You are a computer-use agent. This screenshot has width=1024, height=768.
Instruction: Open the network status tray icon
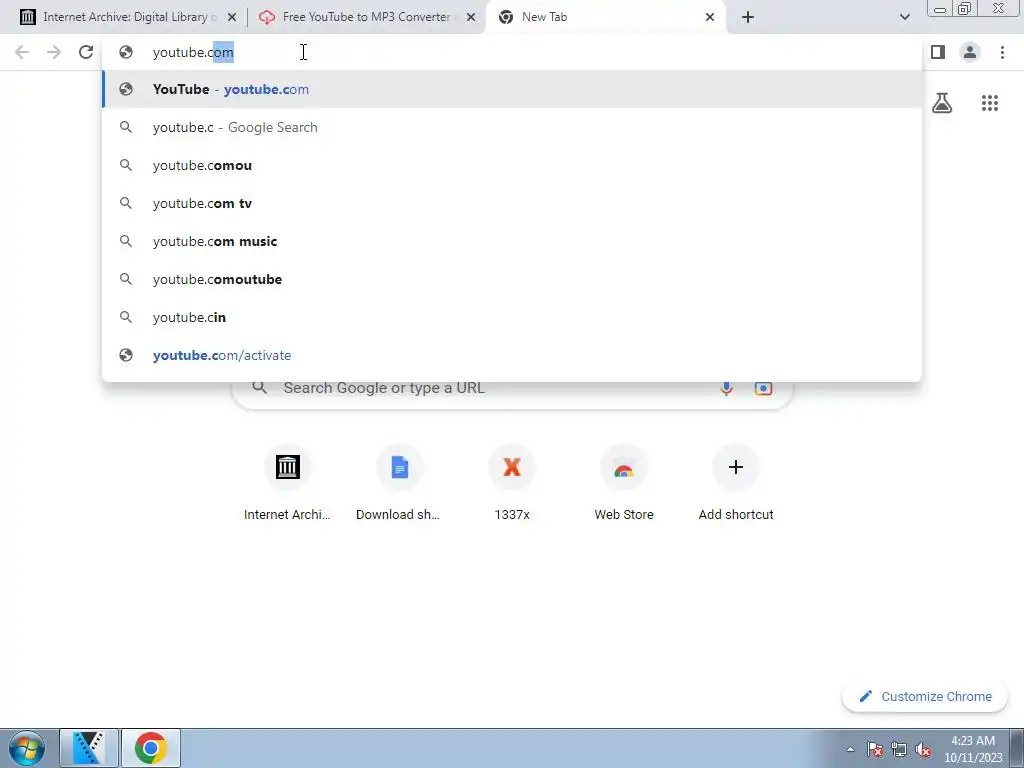click(x=899, y=749)
